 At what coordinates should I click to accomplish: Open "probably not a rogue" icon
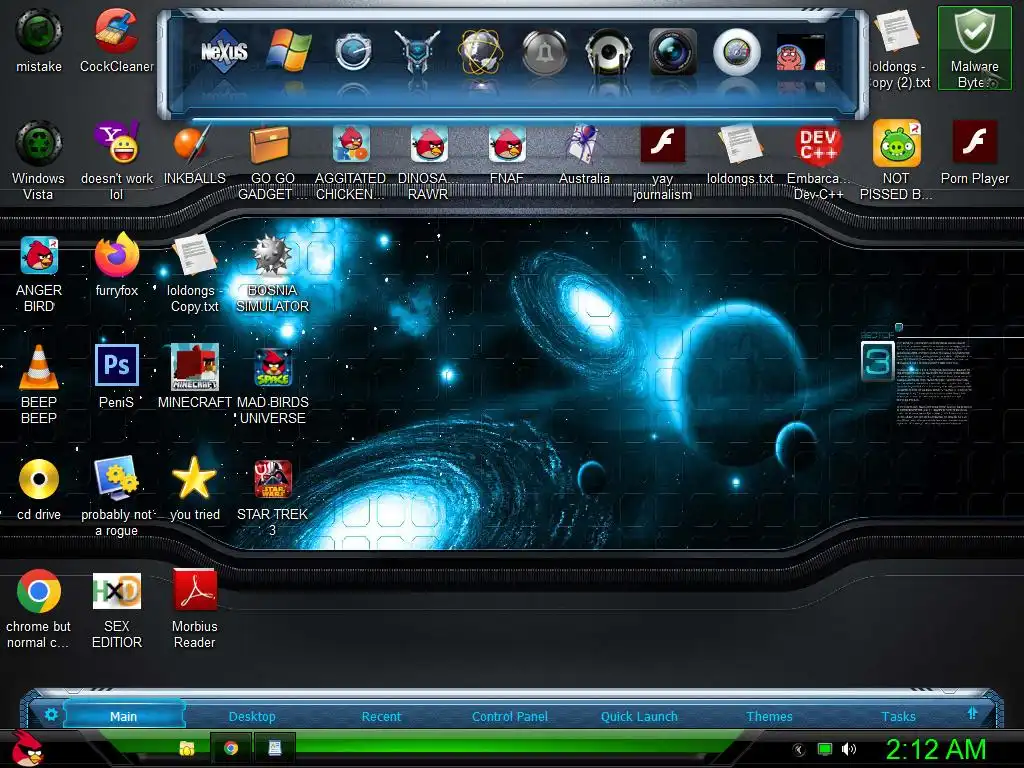(x=116, y=497)
